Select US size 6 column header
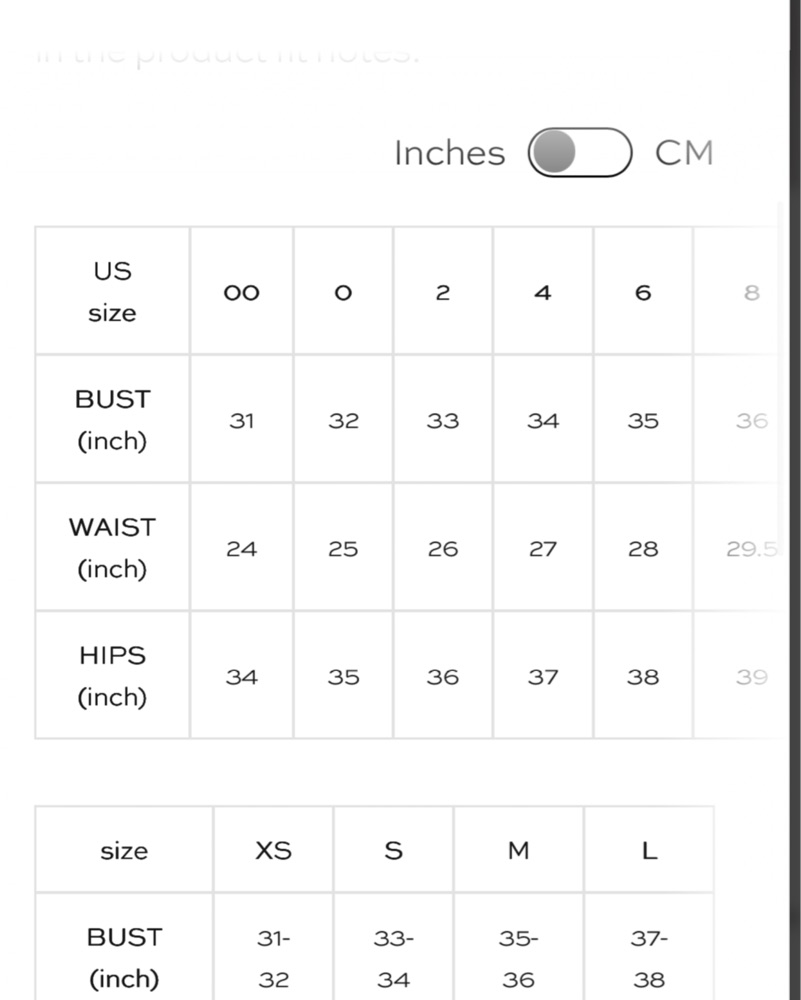Screen dimensions: 801x1000 click(643, 292)
